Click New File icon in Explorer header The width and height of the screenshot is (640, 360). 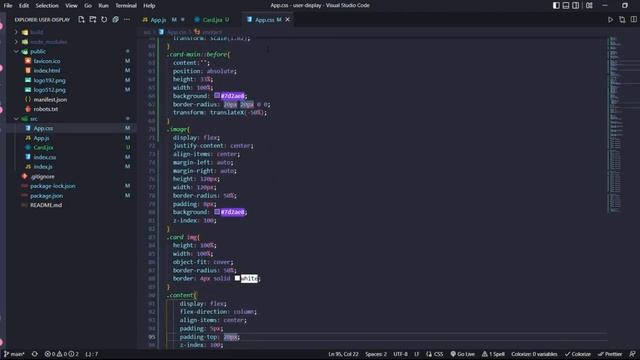point(81,20)
